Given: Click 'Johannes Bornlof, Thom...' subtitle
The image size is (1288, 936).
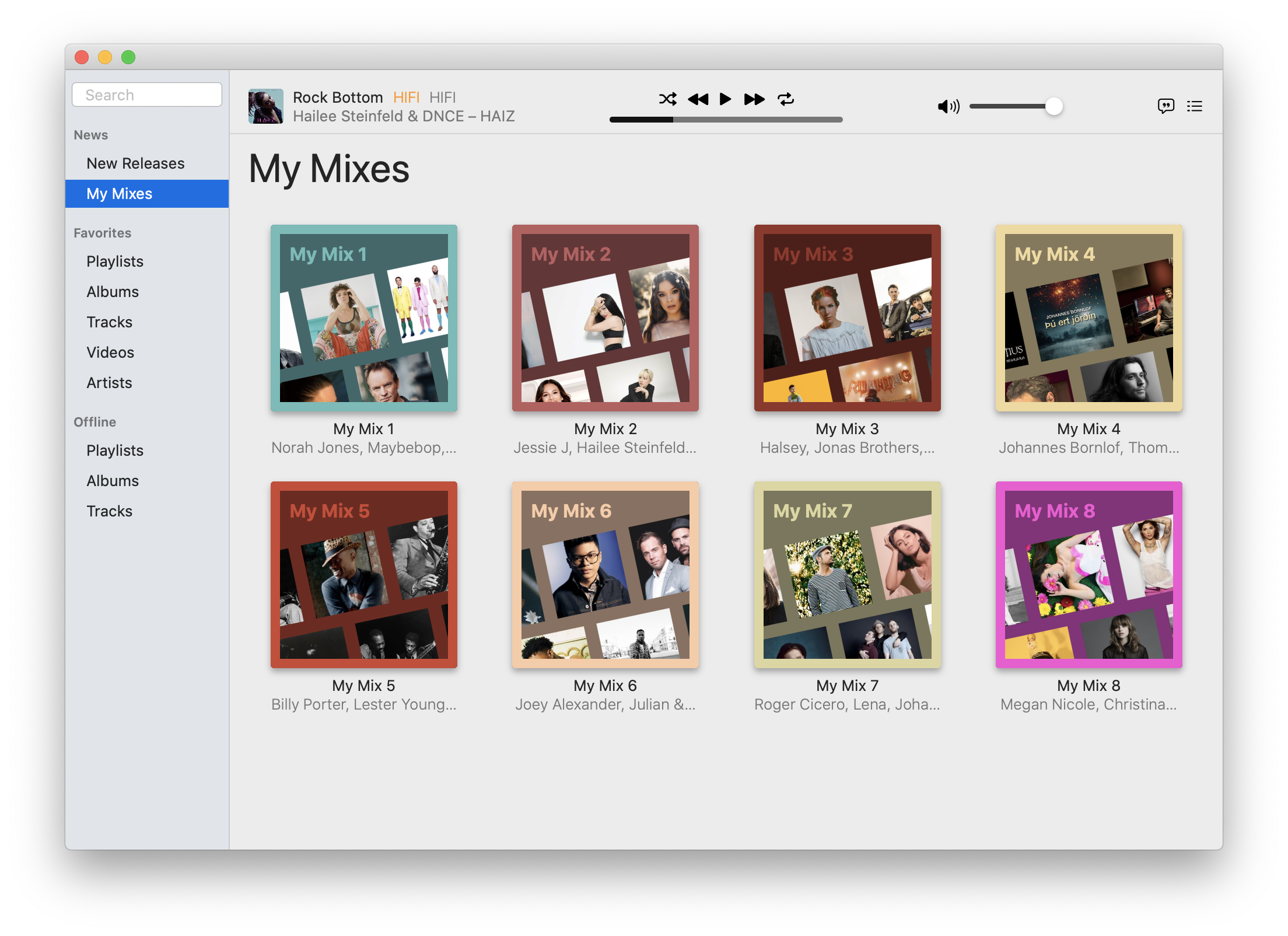Looking at the screenshot, I should point(1089,448).
